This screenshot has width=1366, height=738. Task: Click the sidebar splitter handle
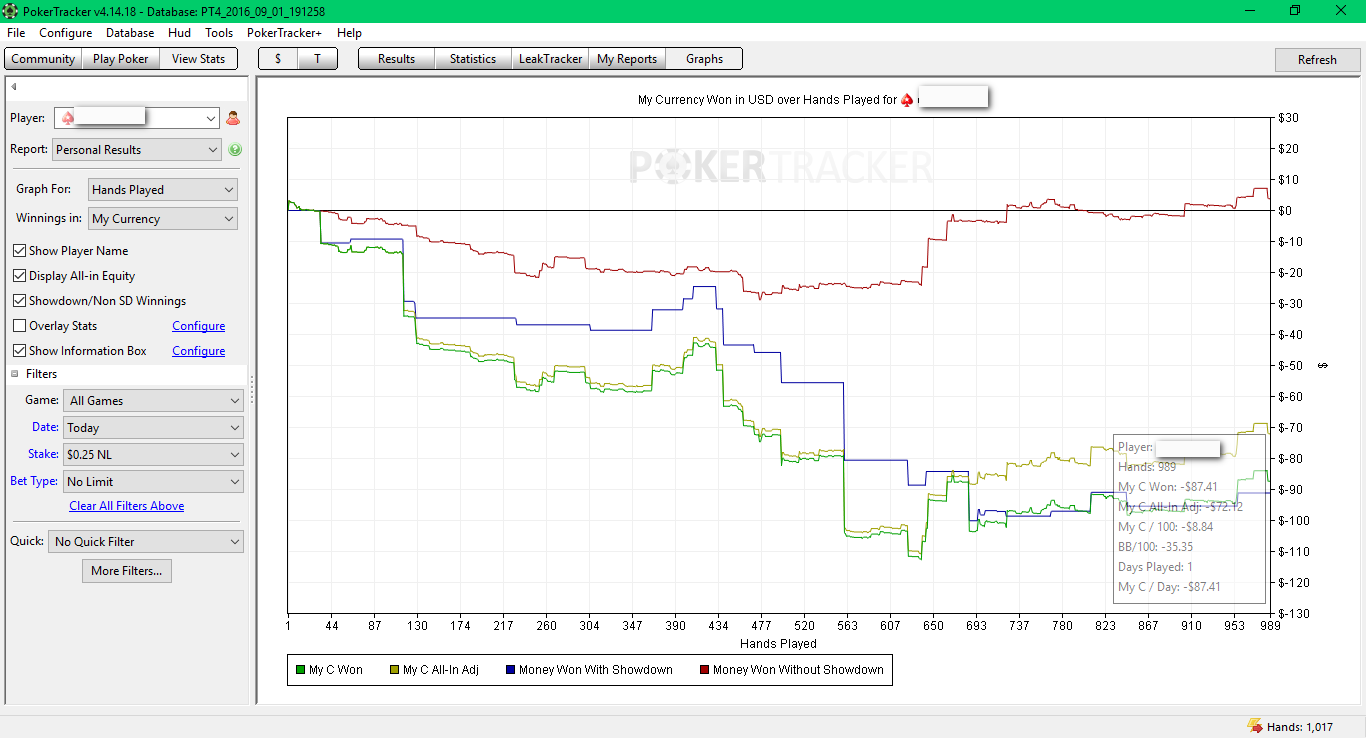[251, 390]
